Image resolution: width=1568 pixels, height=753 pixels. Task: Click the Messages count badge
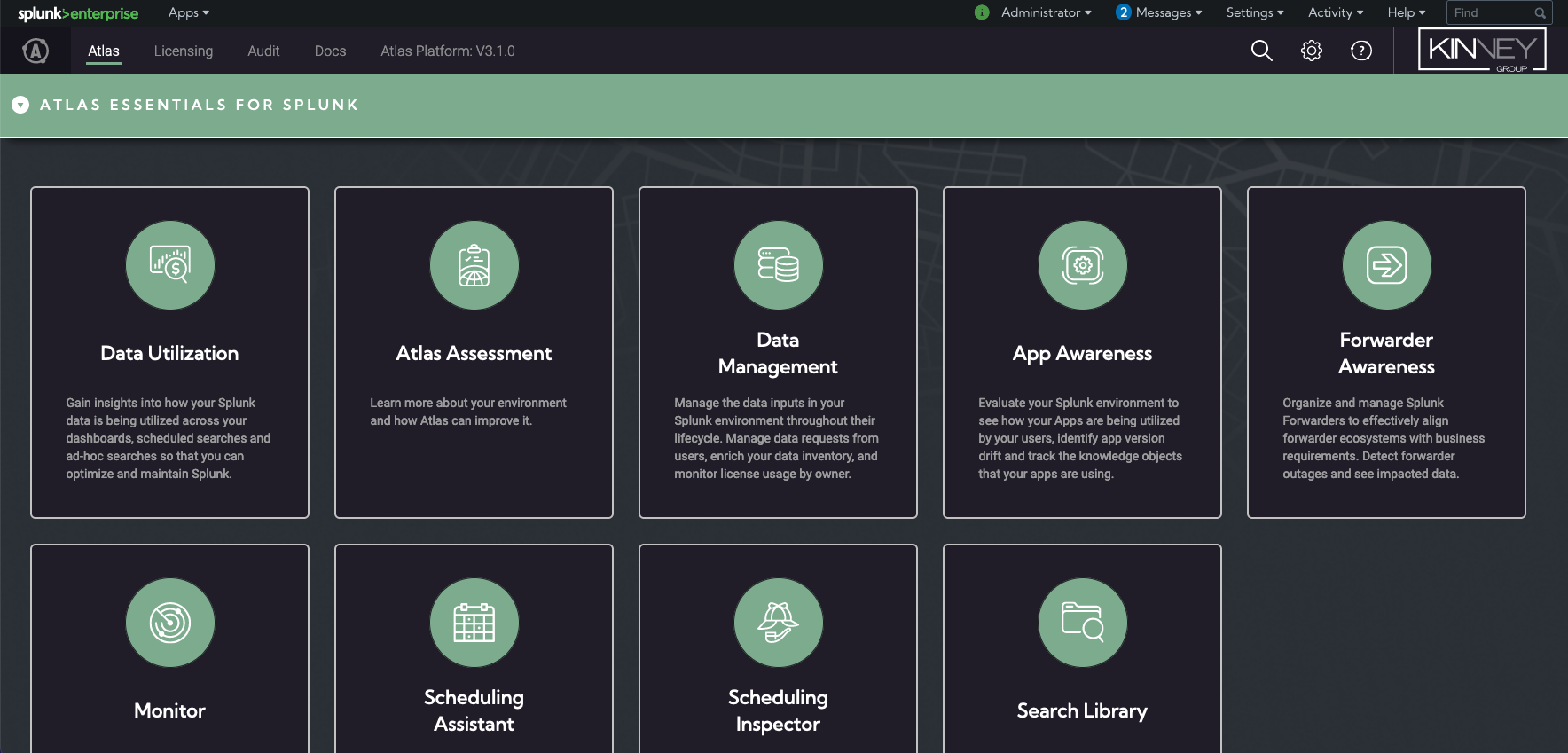click(1124, 12)
